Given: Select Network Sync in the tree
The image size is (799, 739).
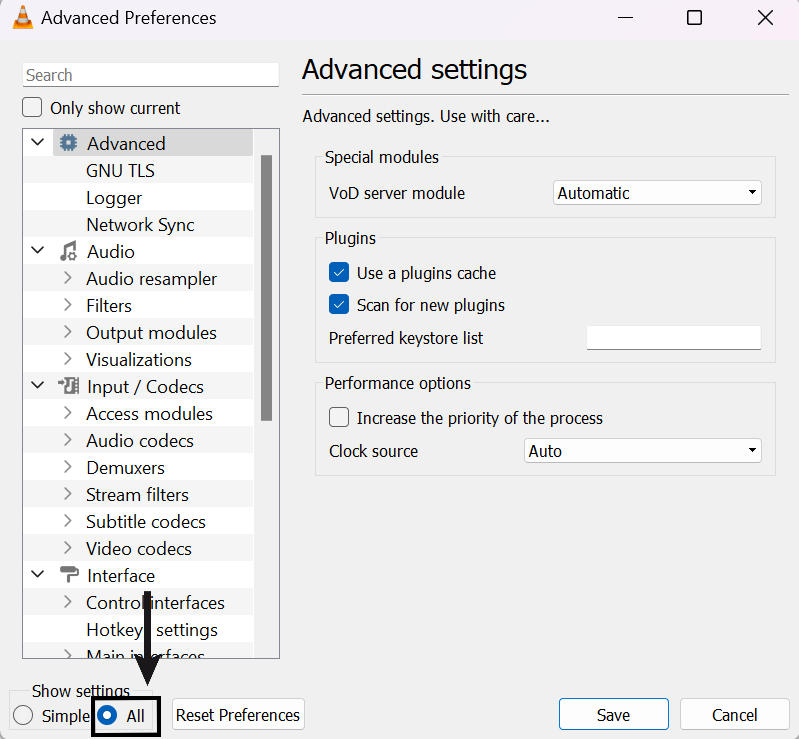Looking at the screenshot, I should (x=140, y=225).
